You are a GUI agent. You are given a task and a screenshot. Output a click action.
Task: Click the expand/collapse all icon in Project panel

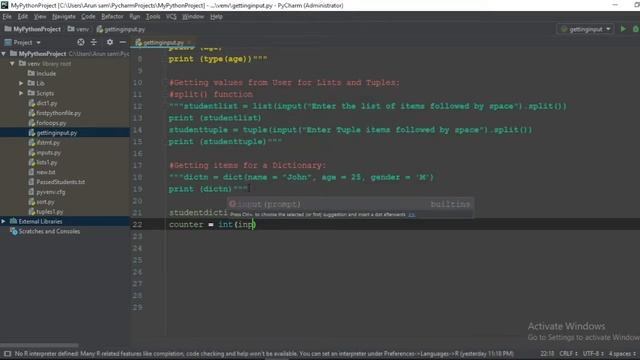click(x=94, y=42)
